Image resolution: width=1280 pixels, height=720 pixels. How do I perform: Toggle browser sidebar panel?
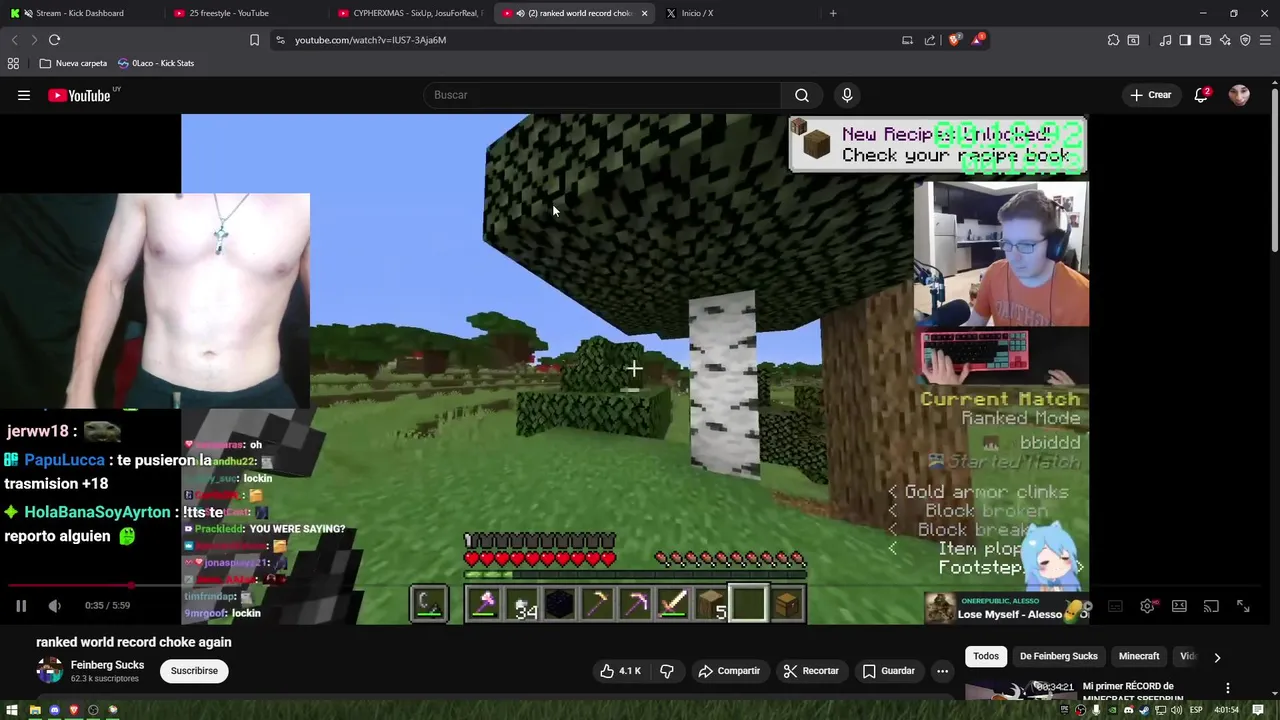(x=1185, y=40)
